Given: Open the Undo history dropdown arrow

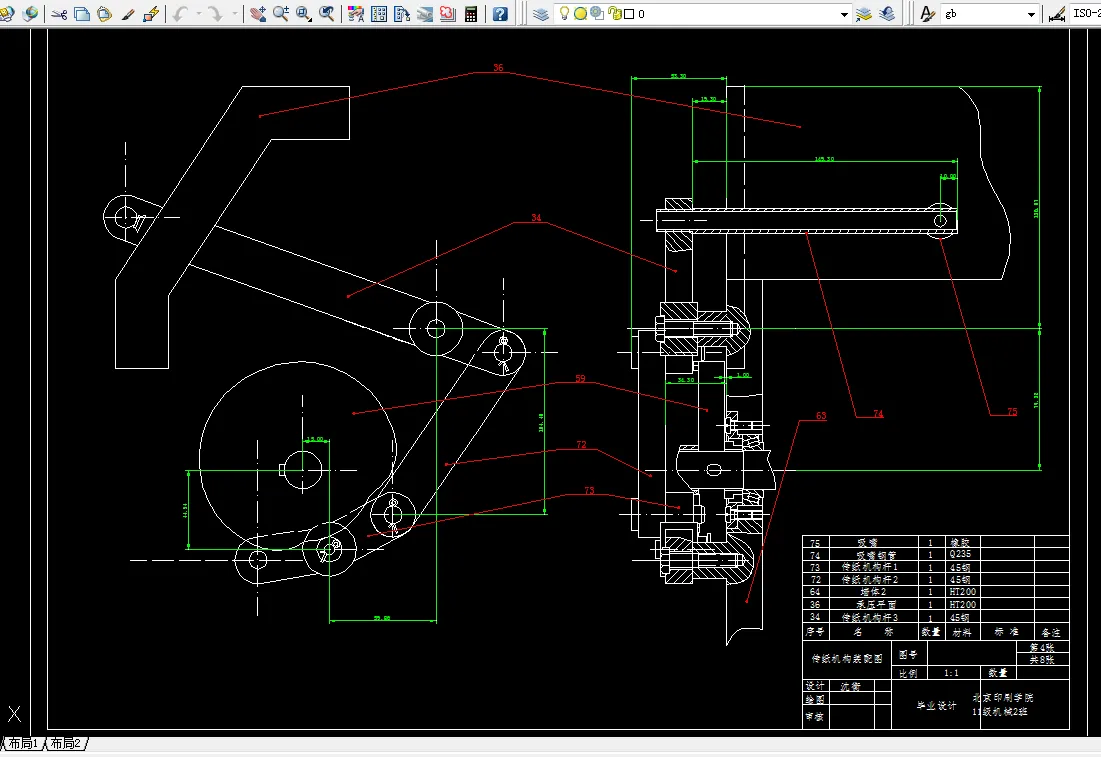Looking at the screenshot, I should tap(198, 13).
